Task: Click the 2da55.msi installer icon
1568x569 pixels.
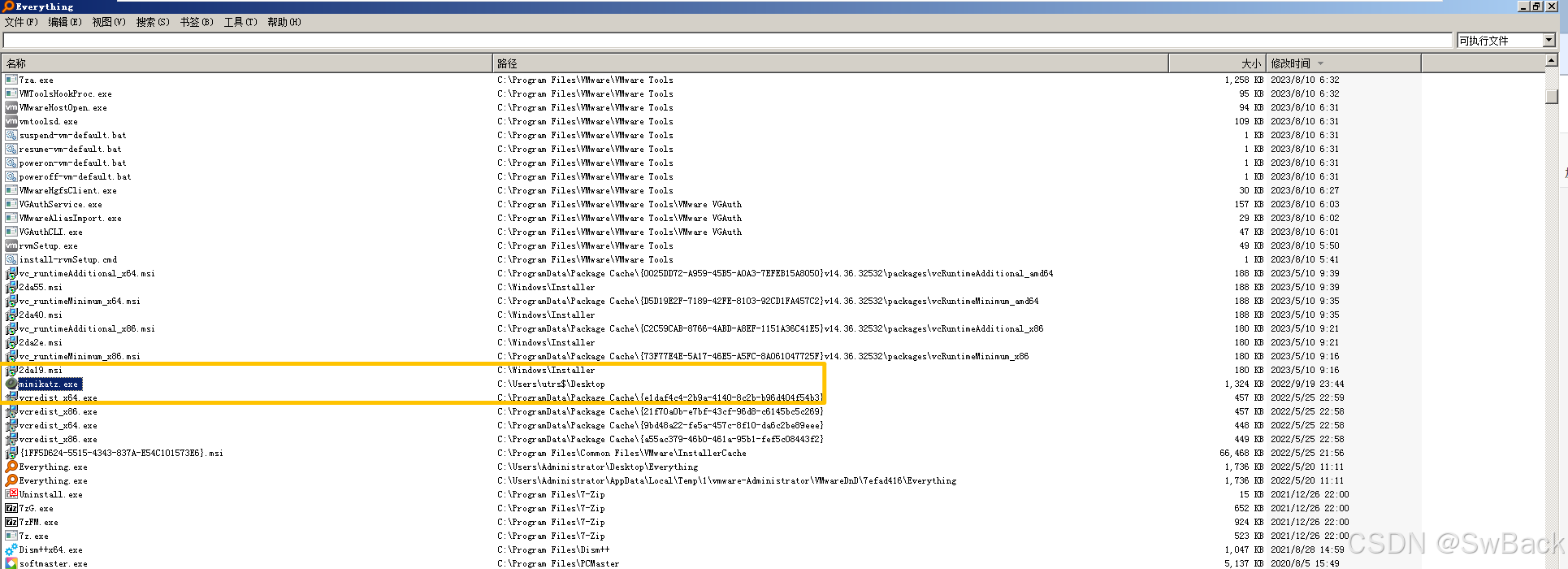Action: 11,287
